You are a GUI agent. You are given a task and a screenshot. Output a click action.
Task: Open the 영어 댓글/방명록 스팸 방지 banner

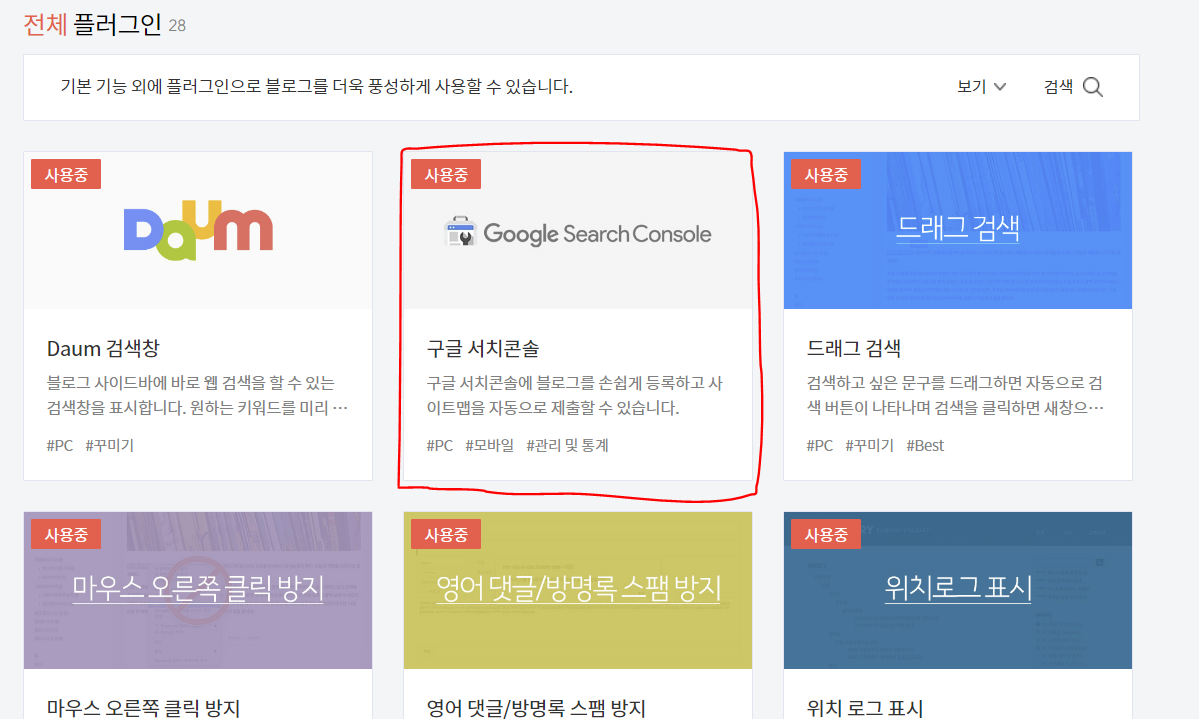578,590
